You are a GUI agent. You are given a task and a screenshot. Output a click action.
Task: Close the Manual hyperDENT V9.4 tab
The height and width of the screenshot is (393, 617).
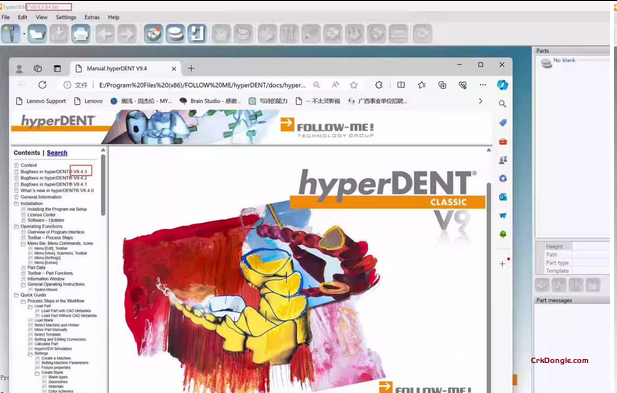point(174,68)
